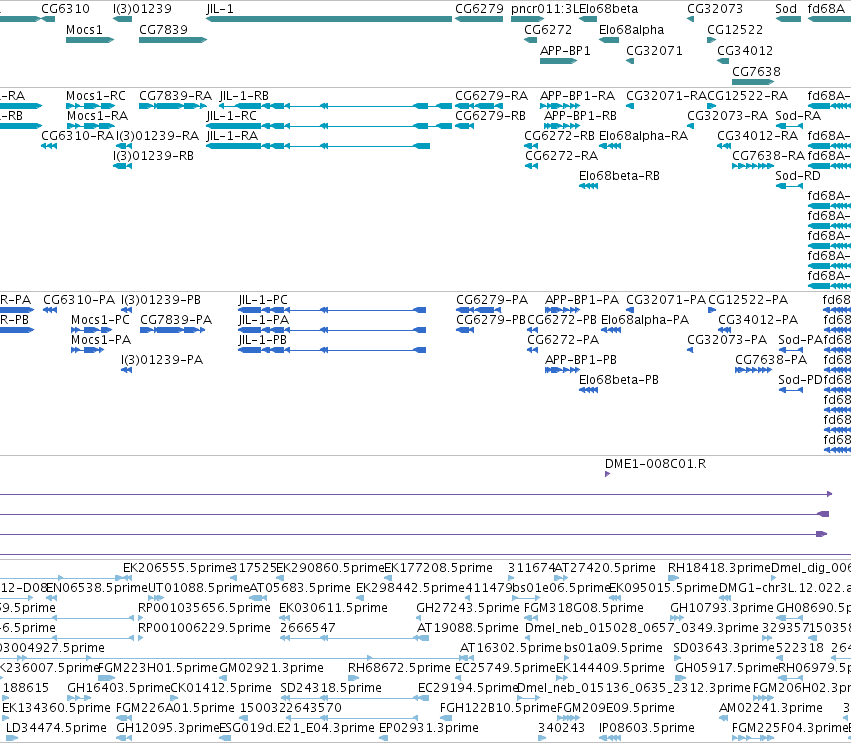The image size is (851, 743).
Task: Select the CG6279 gene label
Action: point(479,9)
